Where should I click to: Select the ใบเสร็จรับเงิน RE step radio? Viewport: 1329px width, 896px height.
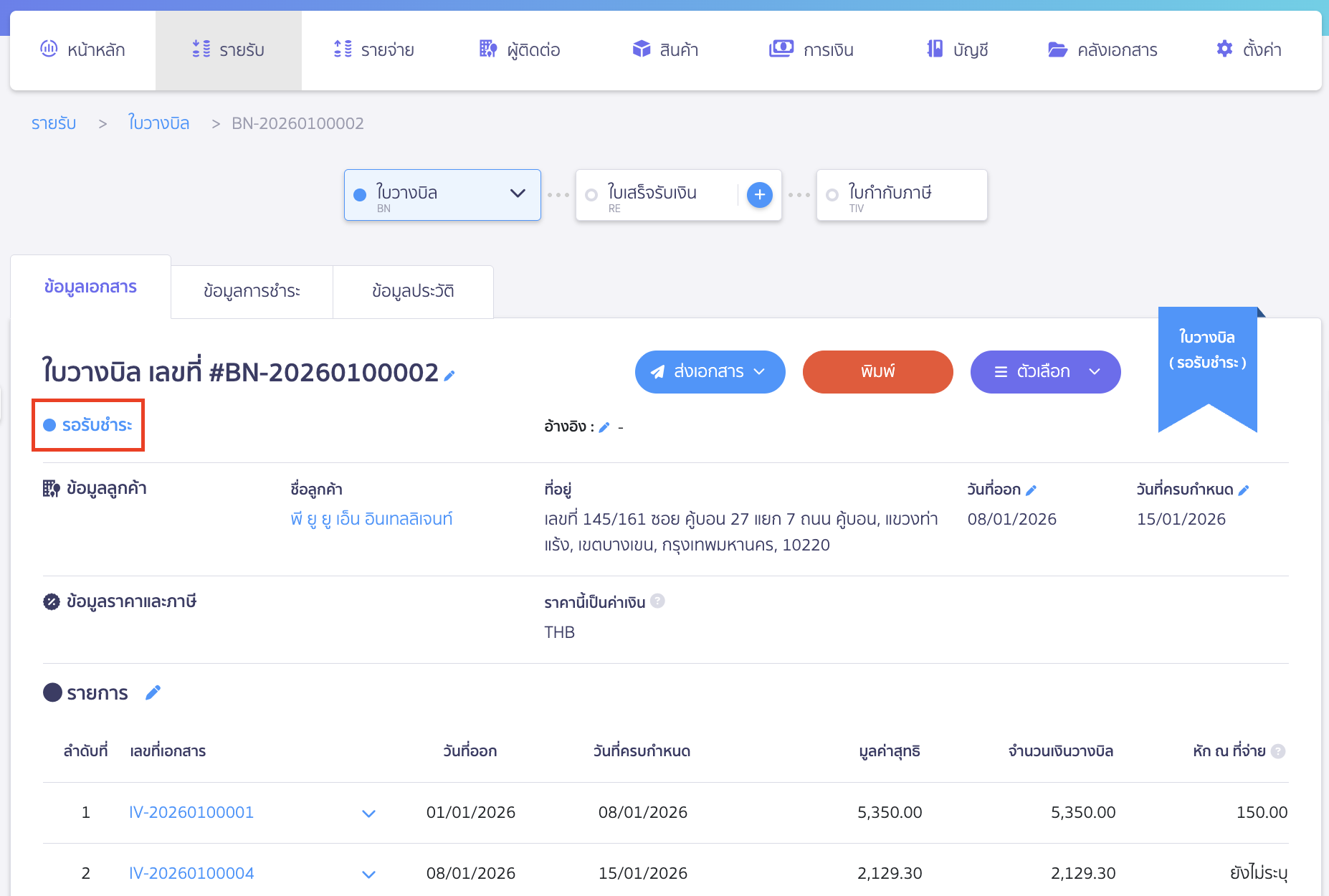[590, 195]
